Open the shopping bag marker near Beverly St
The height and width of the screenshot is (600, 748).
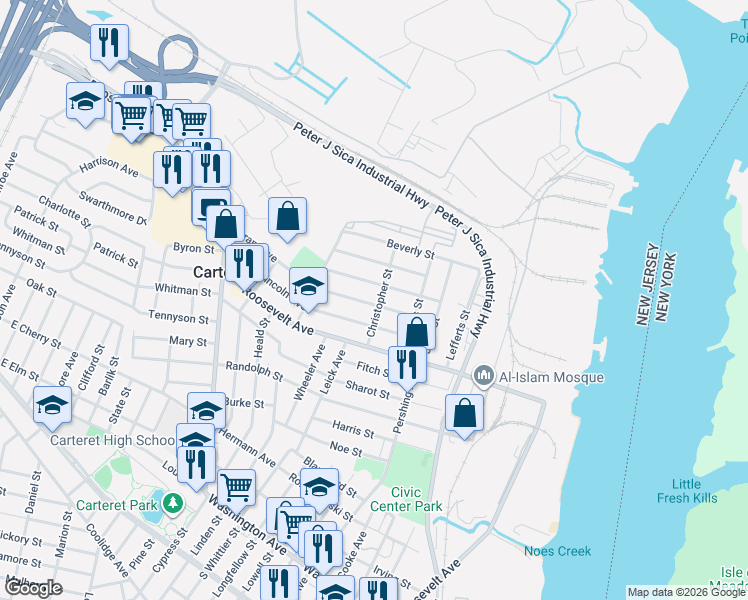click(x=287, y=216)
